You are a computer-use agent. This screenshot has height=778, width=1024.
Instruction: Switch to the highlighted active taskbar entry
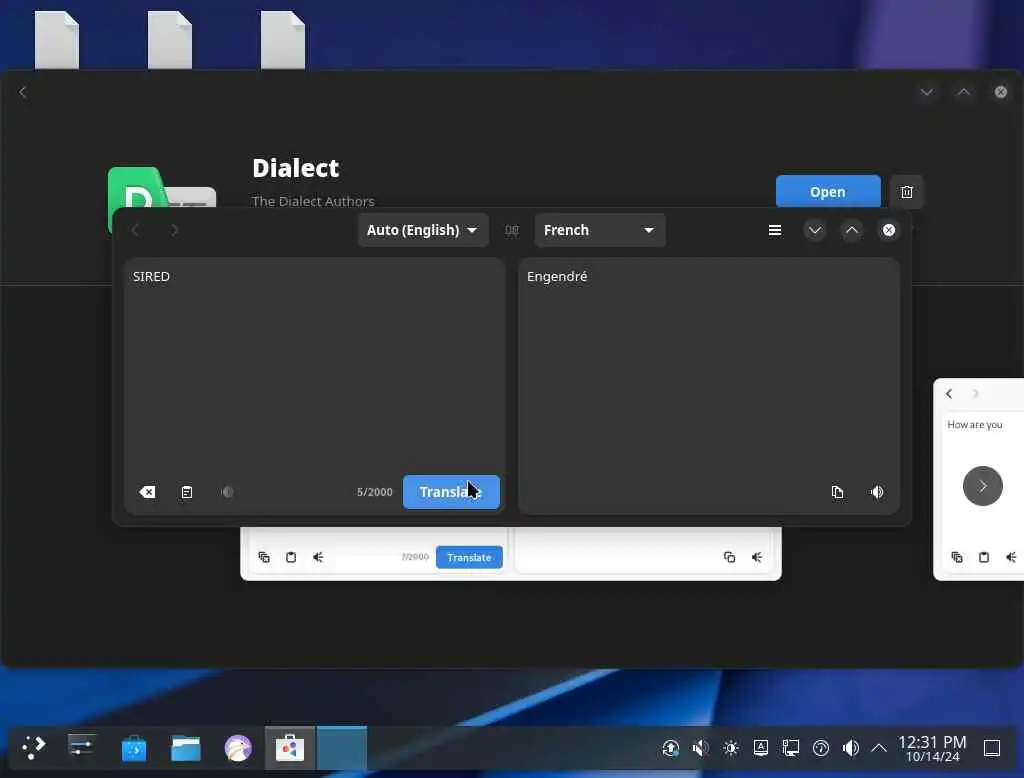point(342,747)
